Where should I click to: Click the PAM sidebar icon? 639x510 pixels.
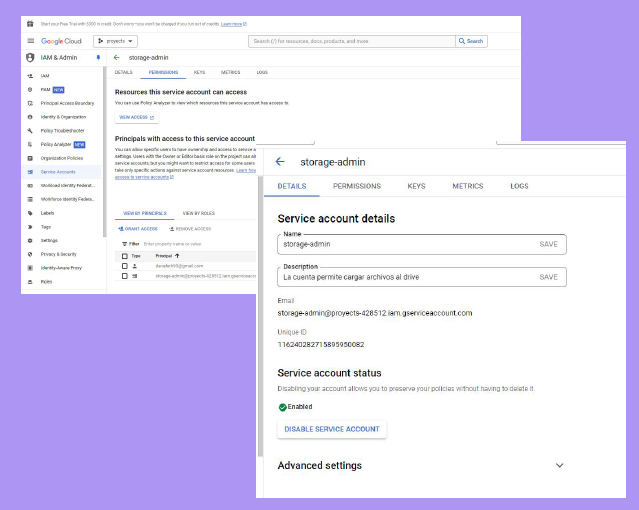(30, 90)
